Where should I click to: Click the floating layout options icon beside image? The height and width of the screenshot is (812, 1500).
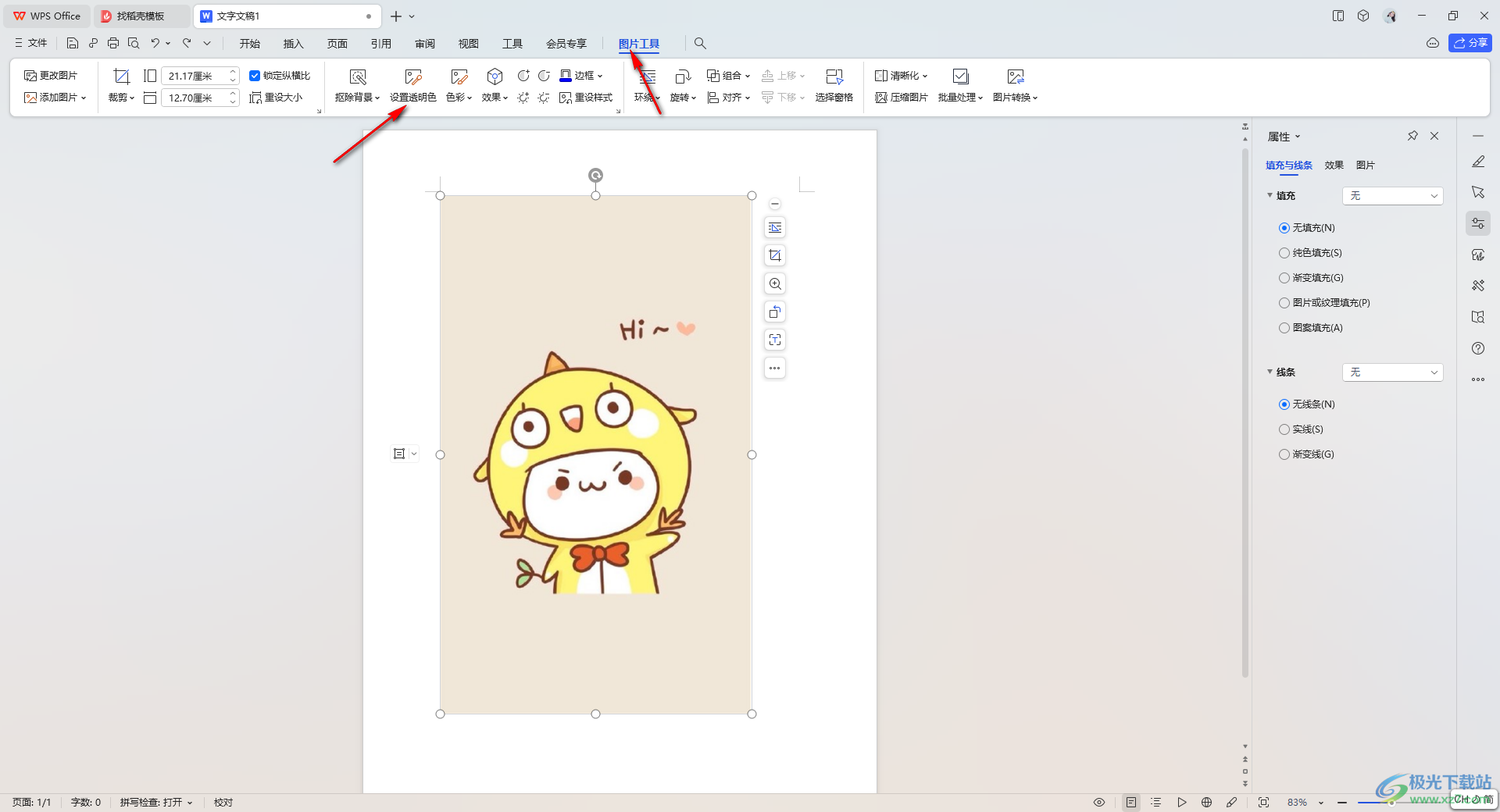(775, 227)
